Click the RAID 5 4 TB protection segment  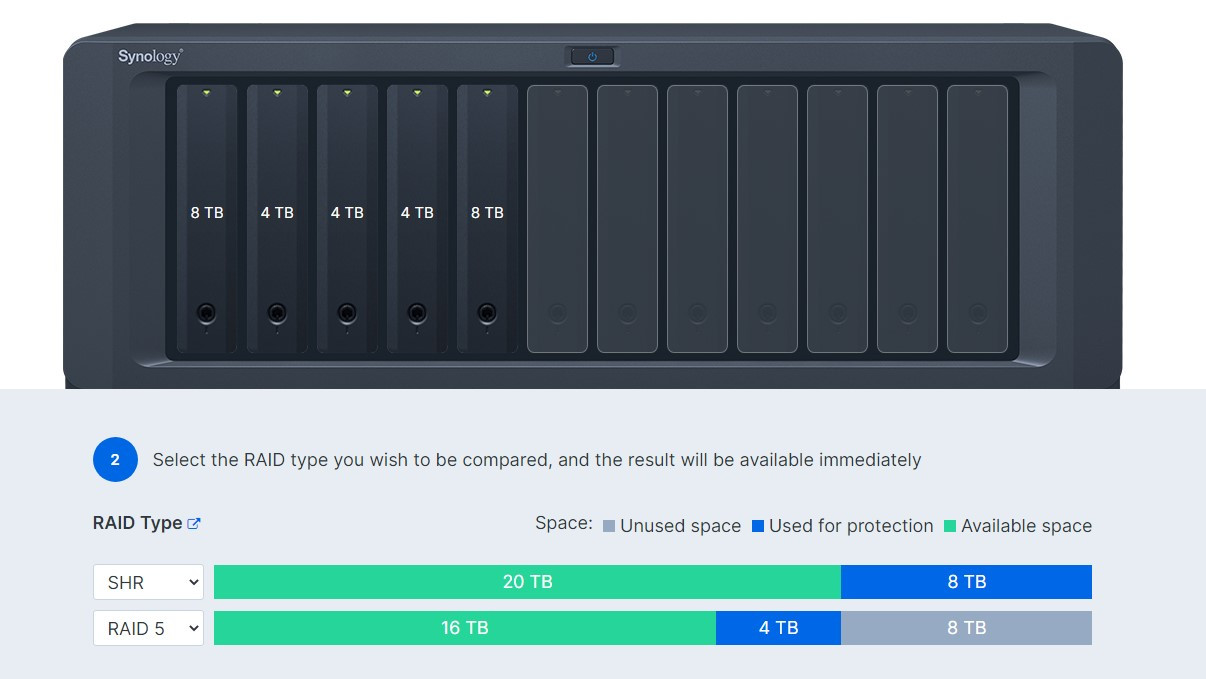tap(778, 628)
